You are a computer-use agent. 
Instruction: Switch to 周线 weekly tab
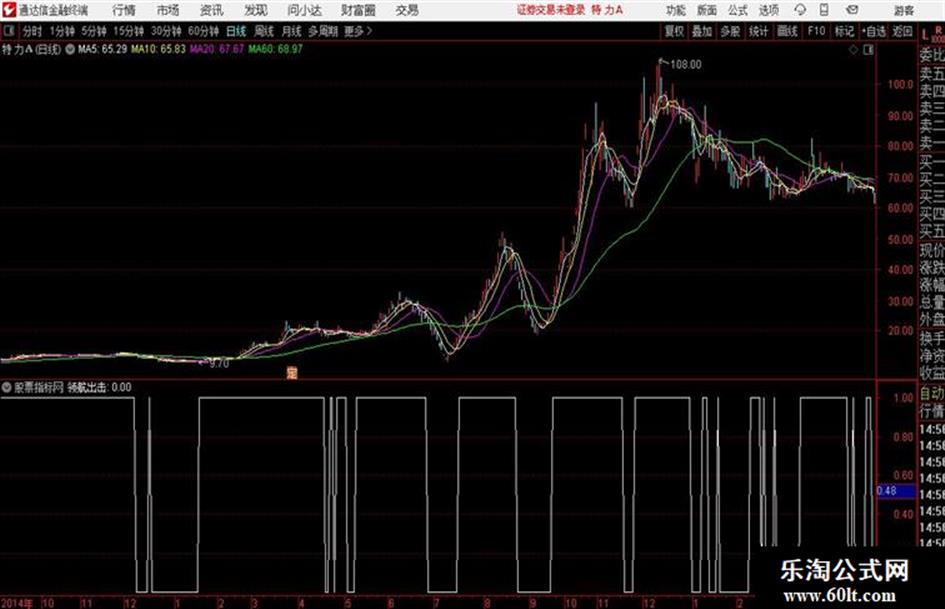264,31
